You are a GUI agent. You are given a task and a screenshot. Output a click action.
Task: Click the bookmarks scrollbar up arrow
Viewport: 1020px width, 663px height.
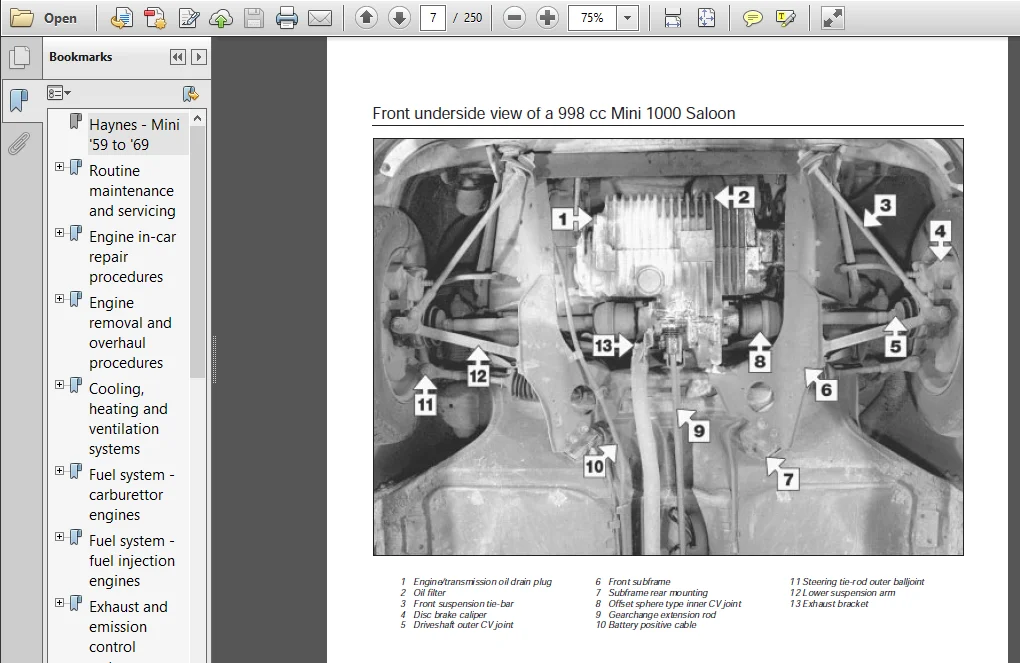tap(198, 118)
